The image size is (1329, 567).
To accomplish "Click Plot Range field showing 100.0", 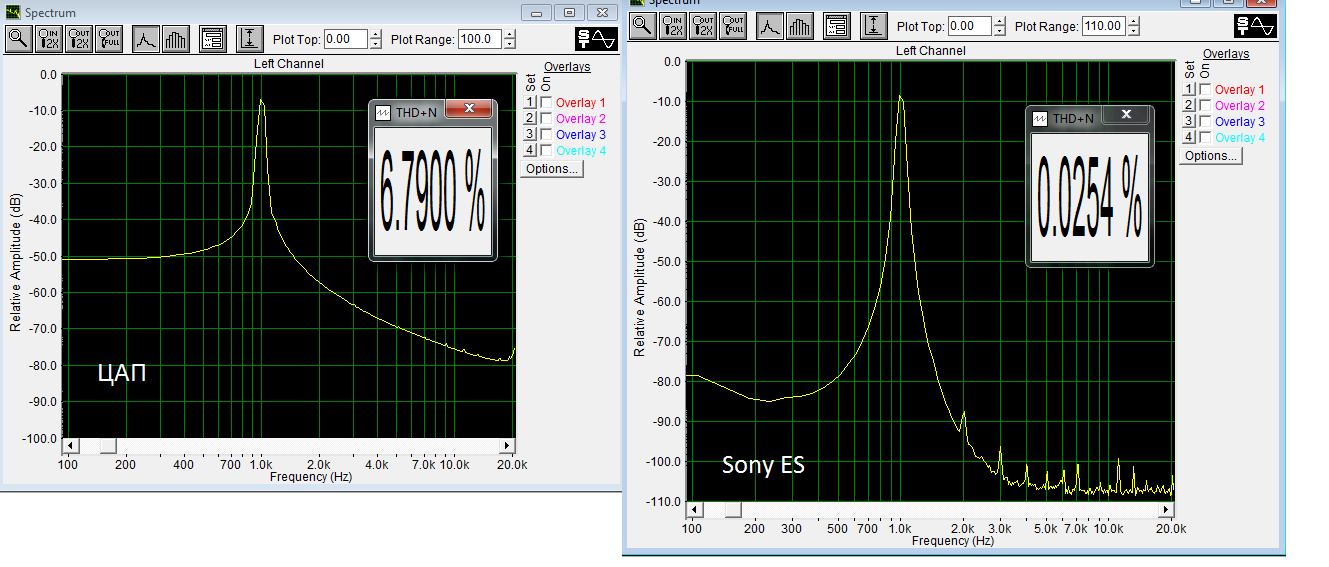I will tap(480, 39).
